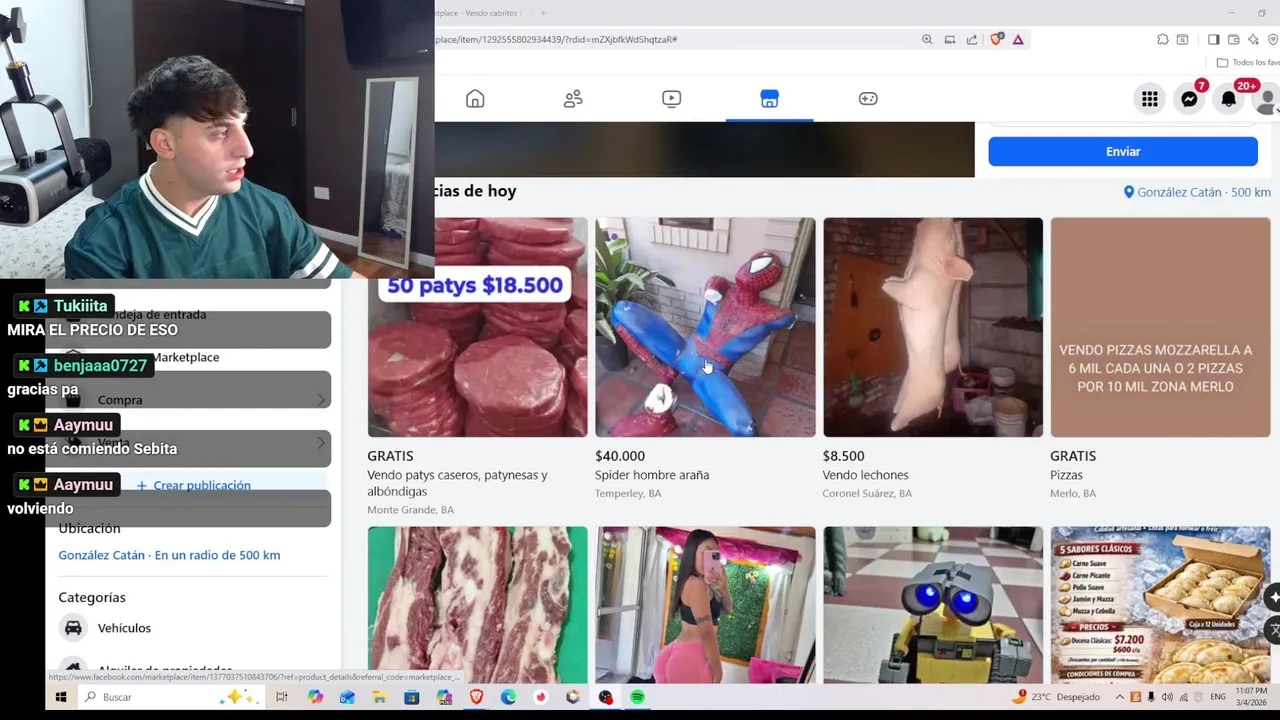Open the raw ribs meat listing photo

pos(477,605)
